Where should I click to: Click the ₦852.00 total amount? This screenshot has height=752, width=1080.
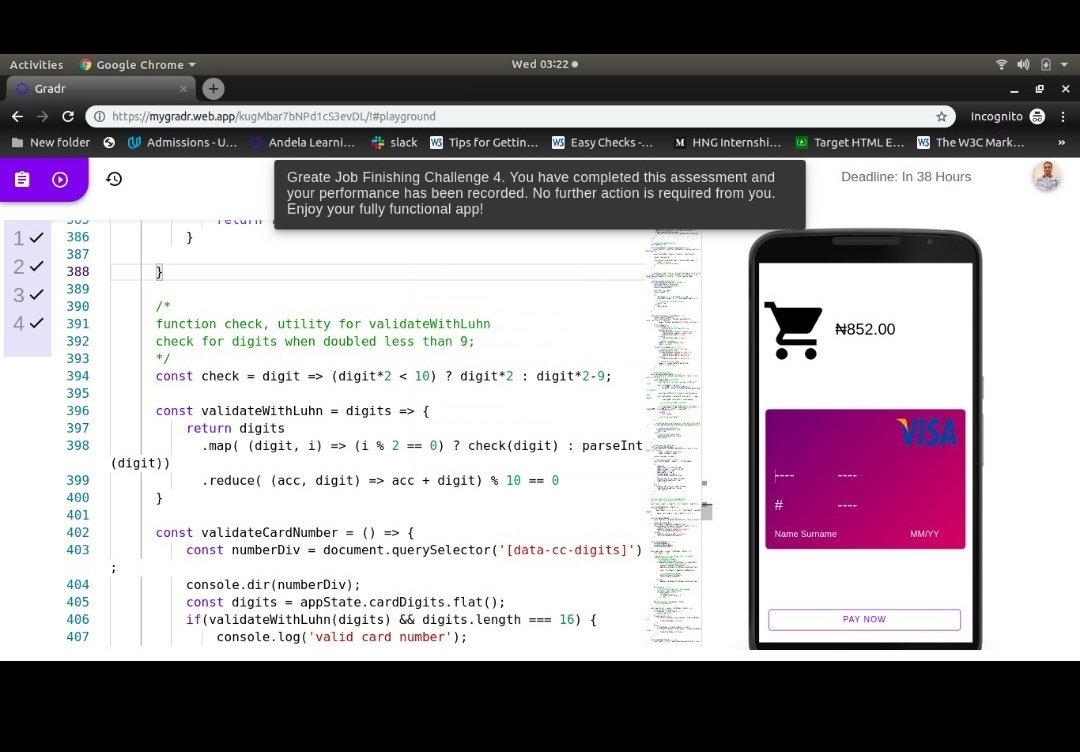(x=865, y=329)
